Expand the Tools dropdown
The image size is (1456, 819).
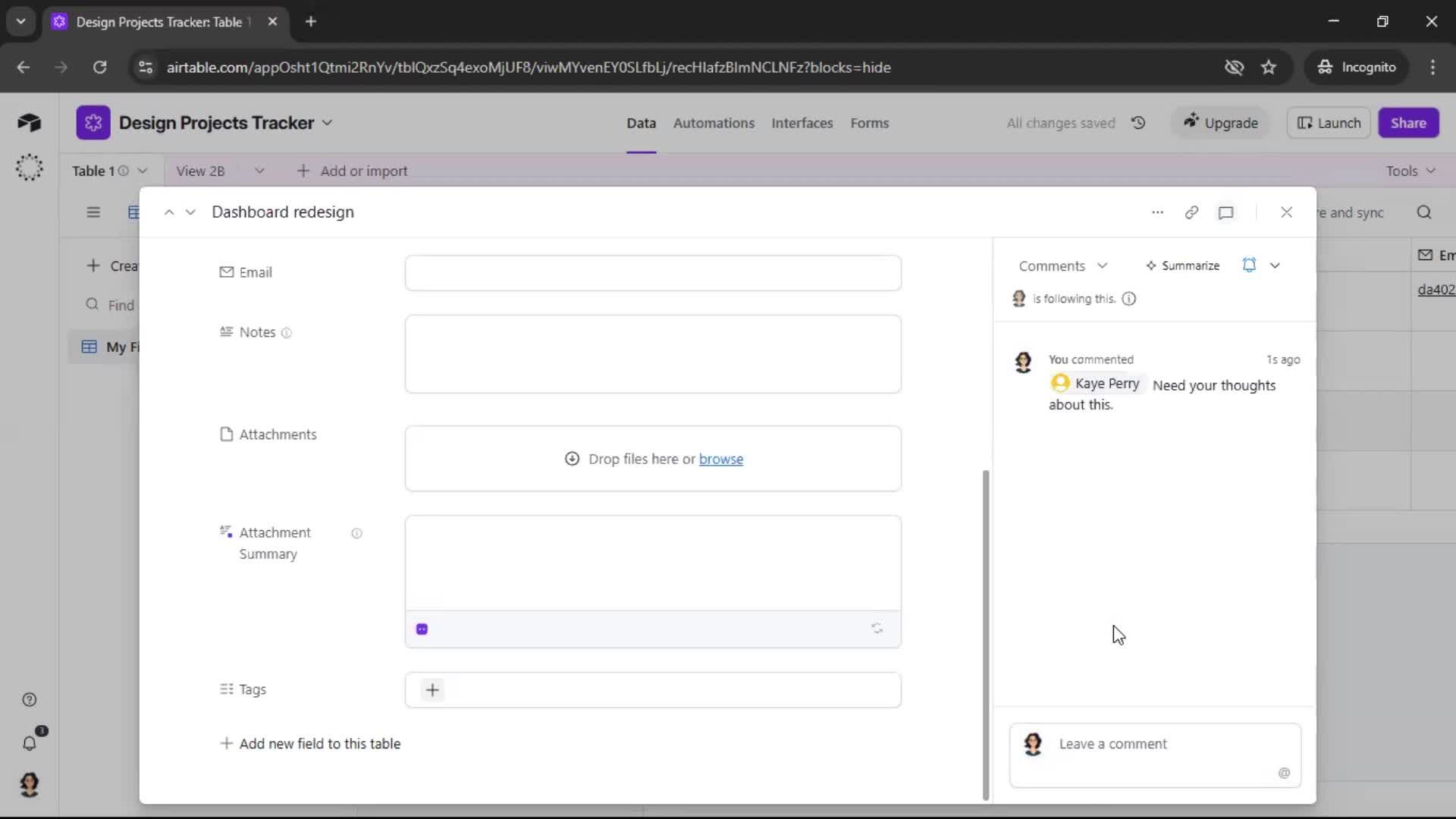click(x=1410, y=171)
